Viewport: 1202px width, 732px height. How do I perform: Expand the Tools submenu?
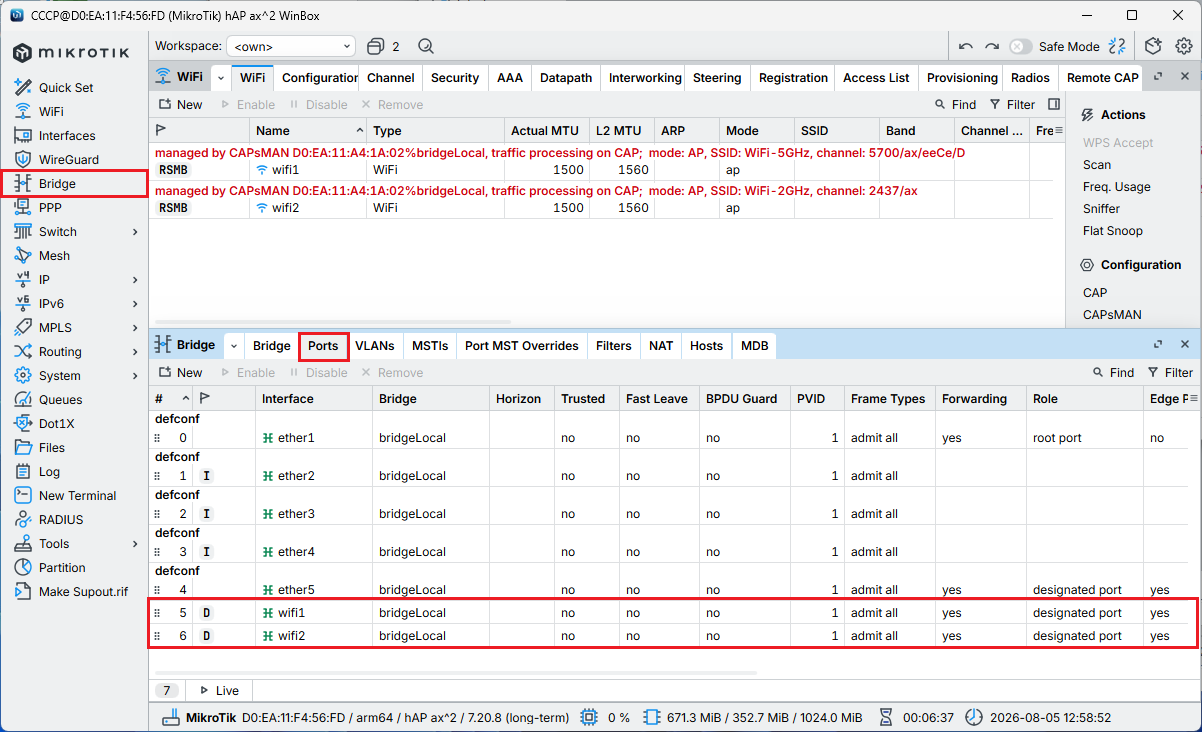click(x=135, y=544)
